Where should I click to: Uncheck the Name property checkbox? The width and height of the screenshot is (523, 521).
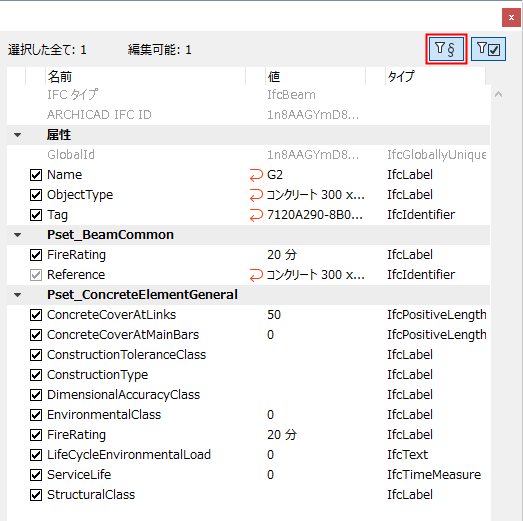36,175
